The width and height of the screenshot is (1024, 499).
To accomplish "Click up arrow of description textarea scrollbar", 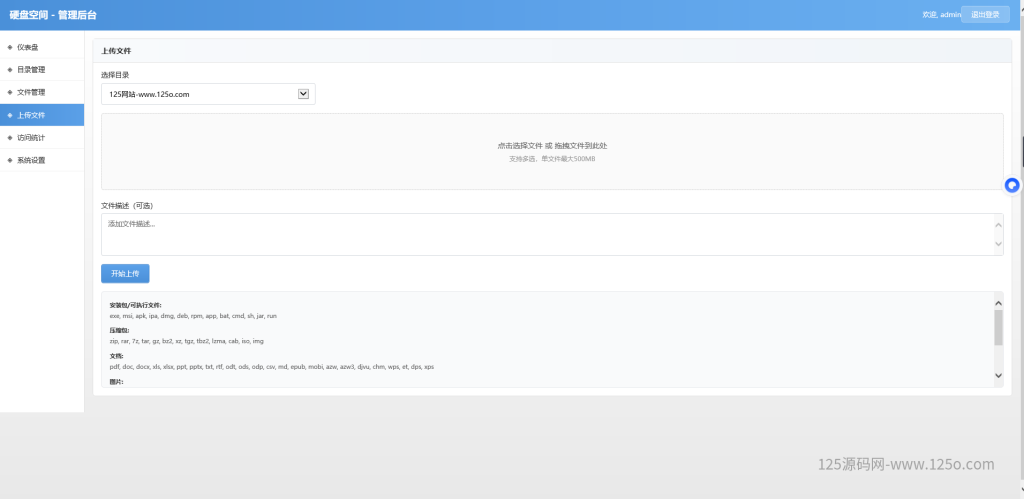I will 997,223.
